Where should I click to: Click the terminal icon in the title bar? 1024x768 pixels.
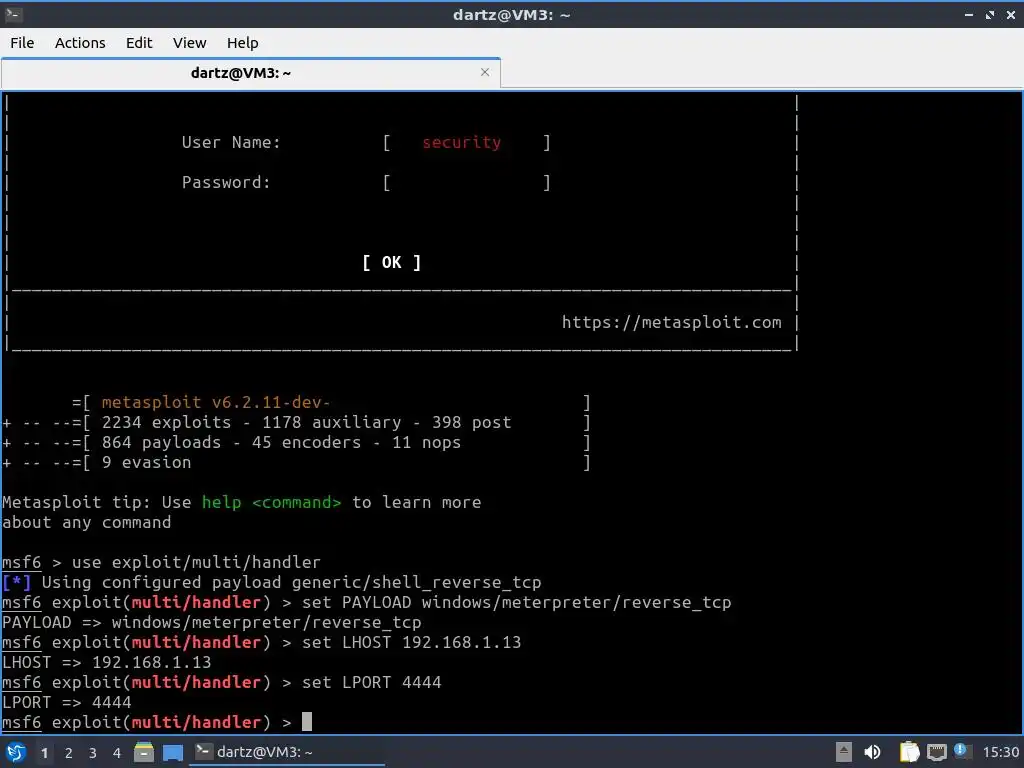tap(13, 14)
